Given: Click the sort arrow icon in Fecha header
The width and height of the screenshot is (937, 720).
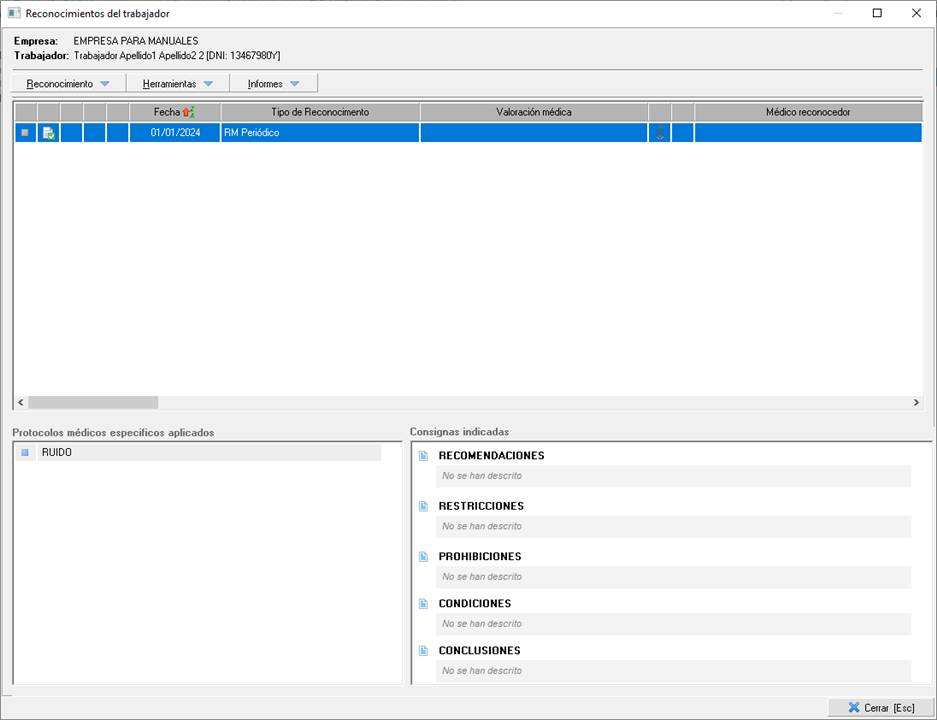Looking at the screenshot, I should click(188, 113).
